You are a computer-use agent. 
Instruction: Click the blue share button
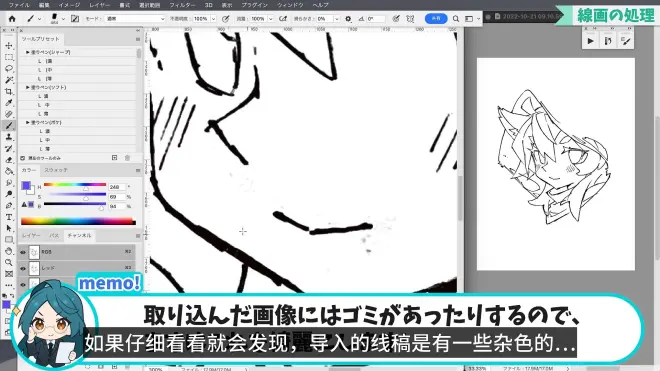(x=436, y=19)
